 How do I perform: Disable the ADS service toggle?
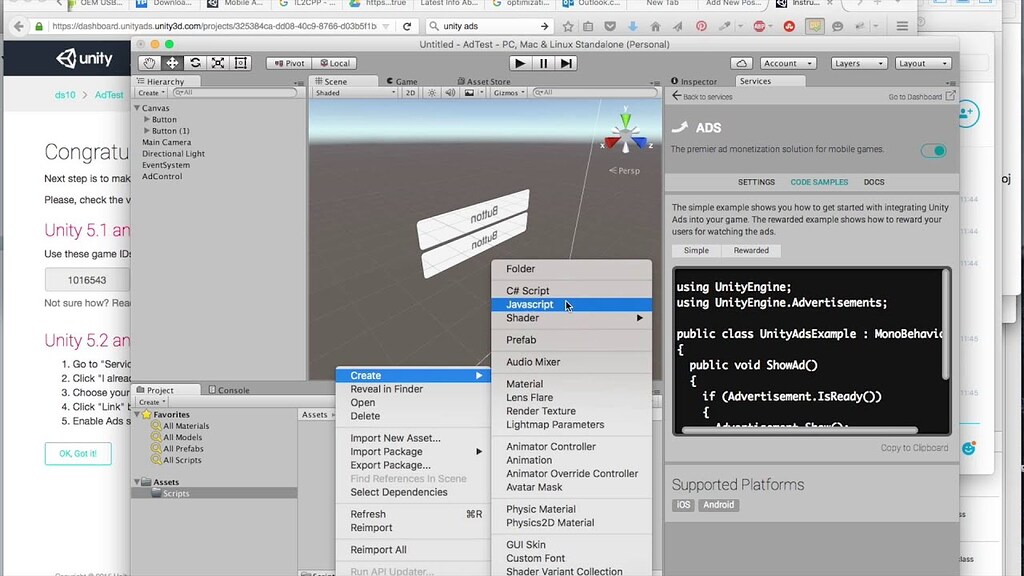click(933, 151)
